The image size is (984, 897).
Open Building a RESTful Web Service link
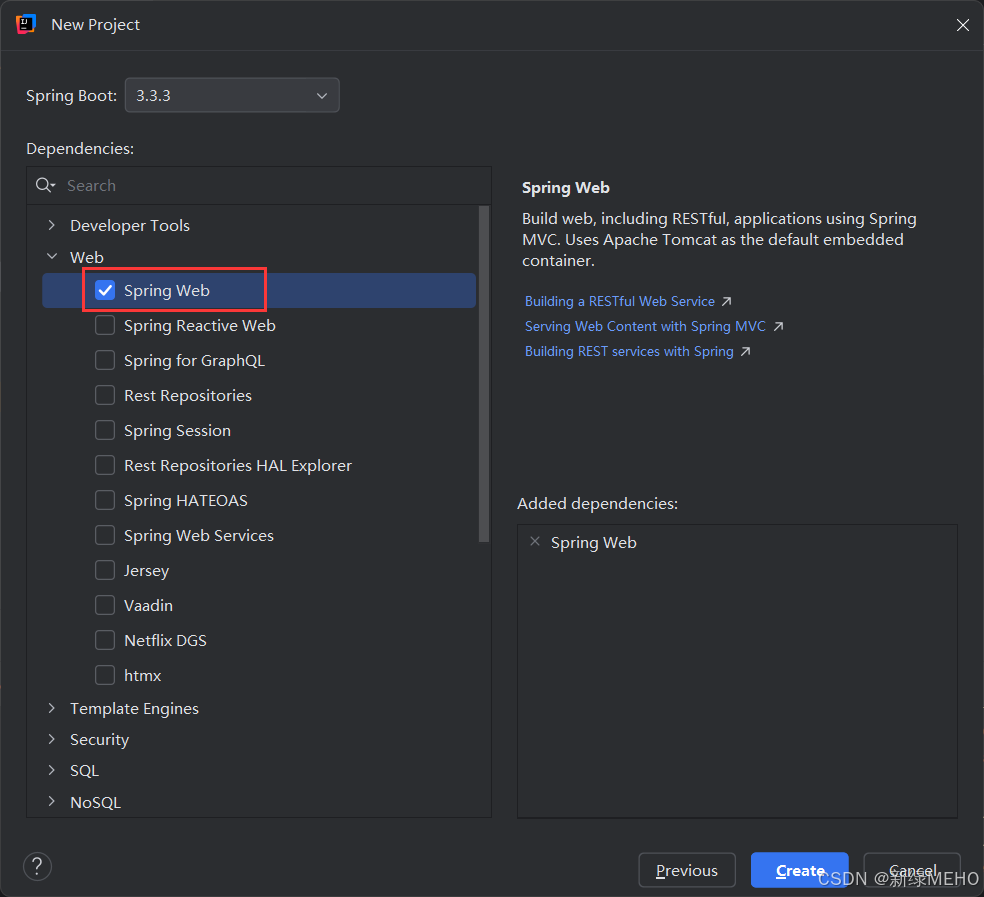pos(619,301)
